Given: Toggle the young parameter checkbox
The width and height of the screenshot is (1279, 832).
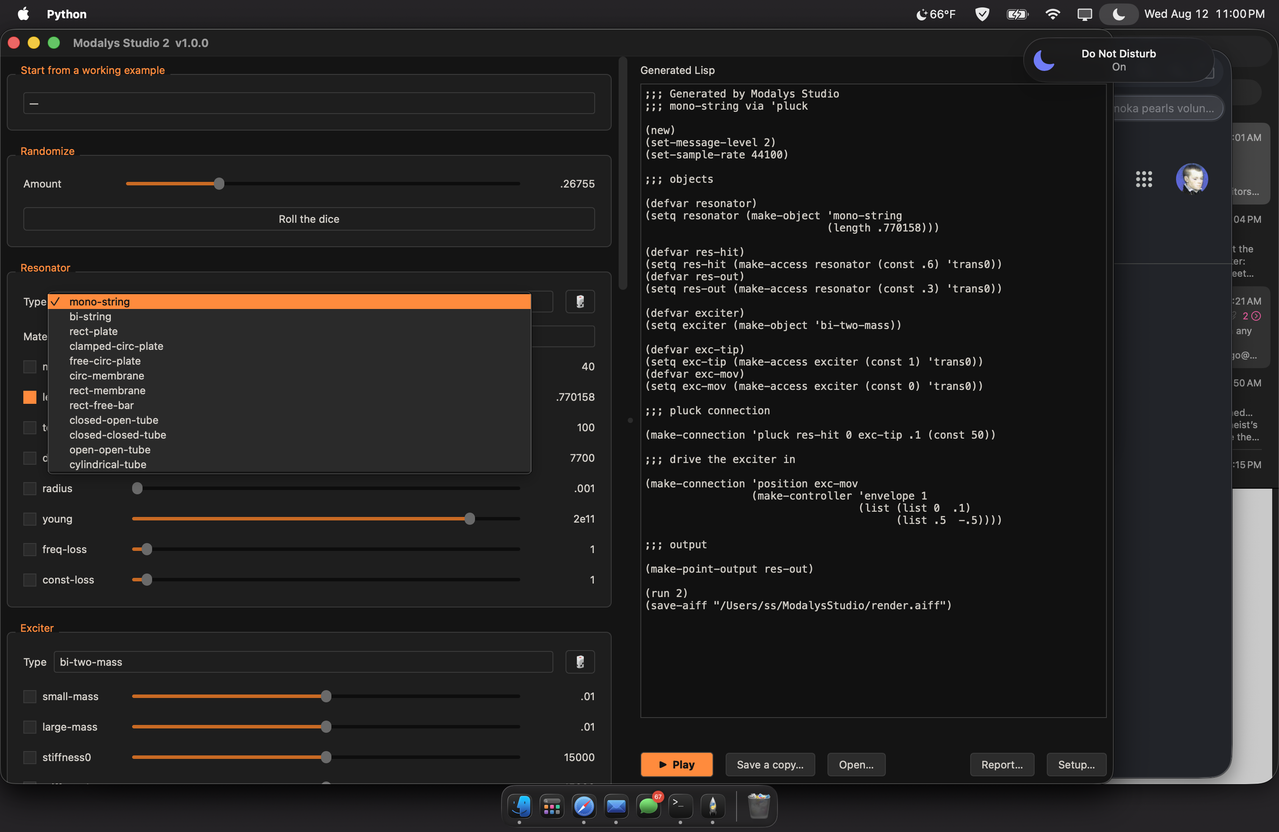Looking at the screenshot, I should click(x=30, y=519).
